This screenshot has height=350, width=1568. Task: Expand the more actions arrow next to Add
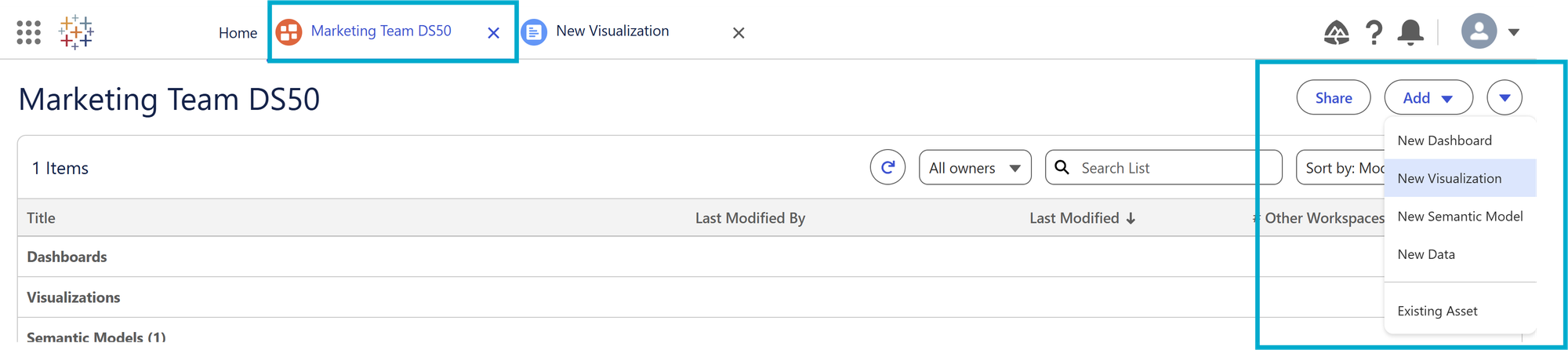[1504, 98]
